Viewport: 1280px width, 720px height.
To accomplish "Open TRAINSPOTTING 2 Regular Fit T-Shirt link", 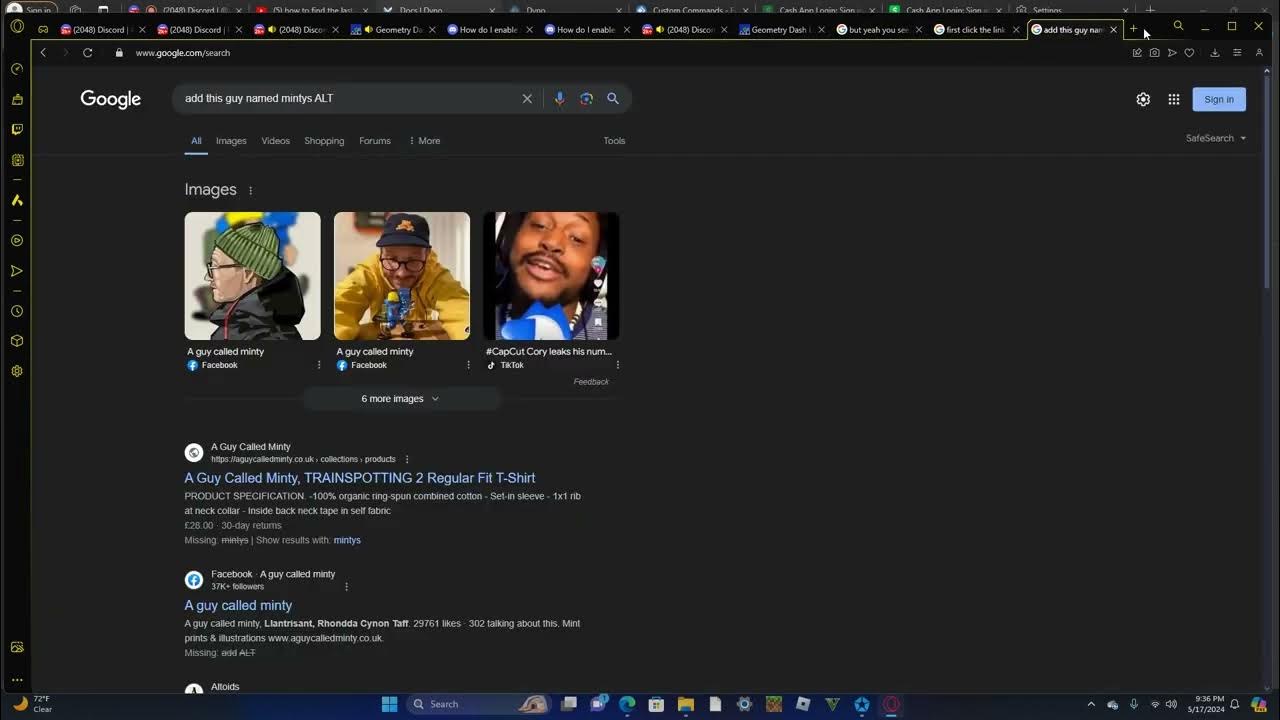I will pyautogui.click(x=360, y=478).
